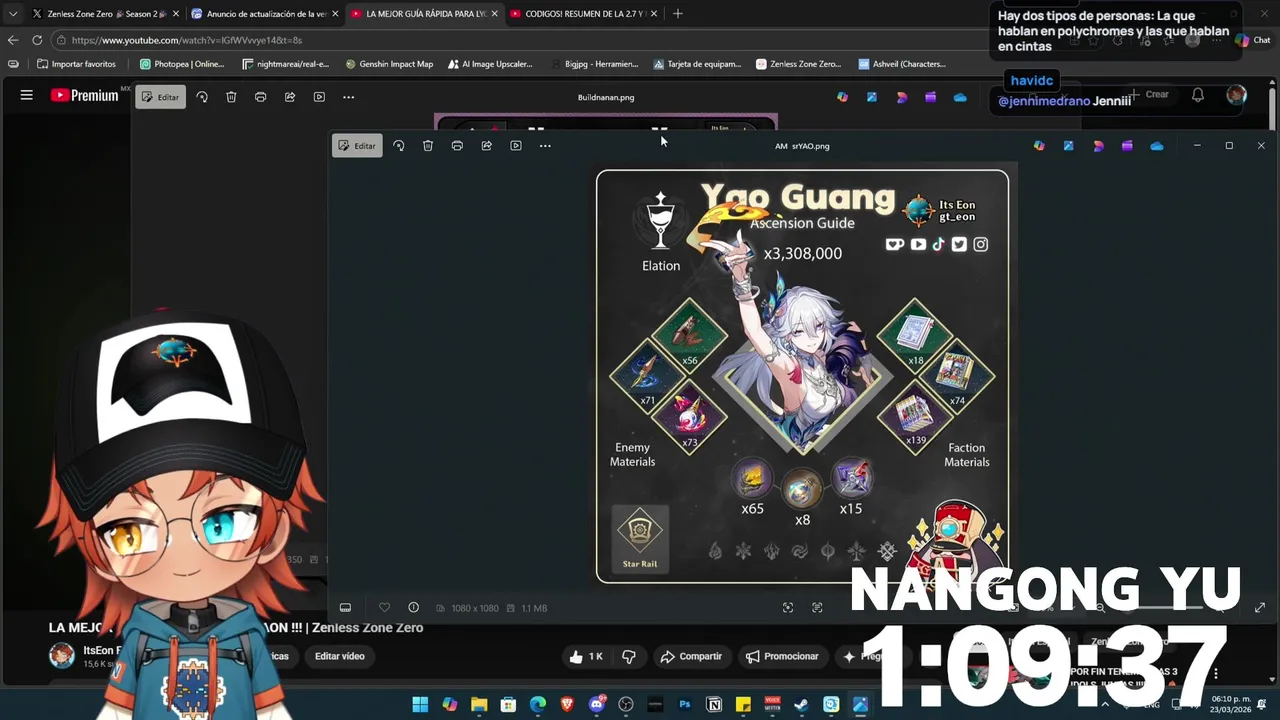Open Genshin Impact Map bookmark
This screenshot has width=1280, height=720.
pyautogui.click(x=389, y=64)
